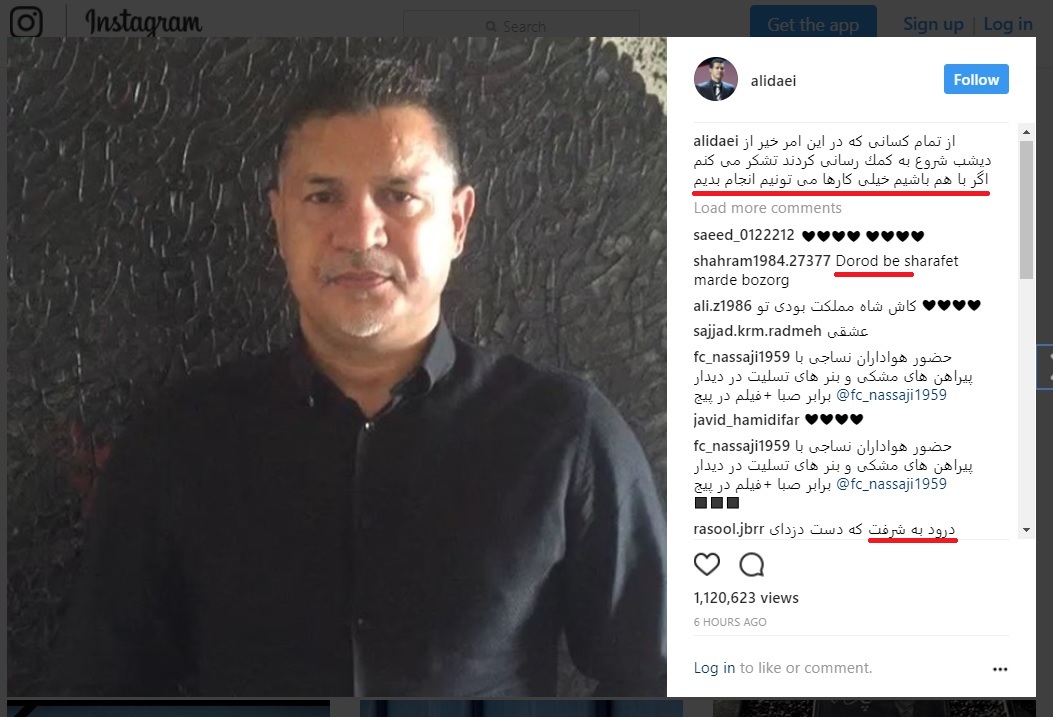Click the Get the app button
1053x717 pixels.
813,24
